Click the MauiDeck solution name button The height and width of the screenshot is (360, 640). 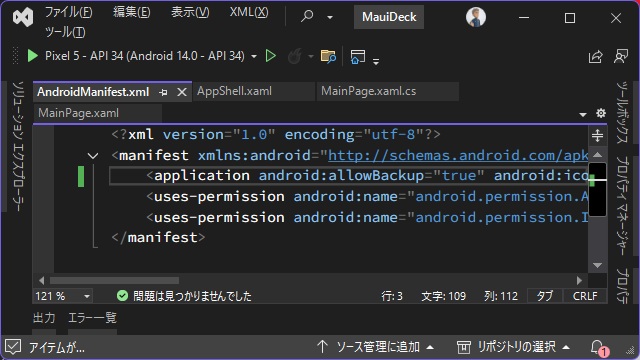tap(389, 17)
